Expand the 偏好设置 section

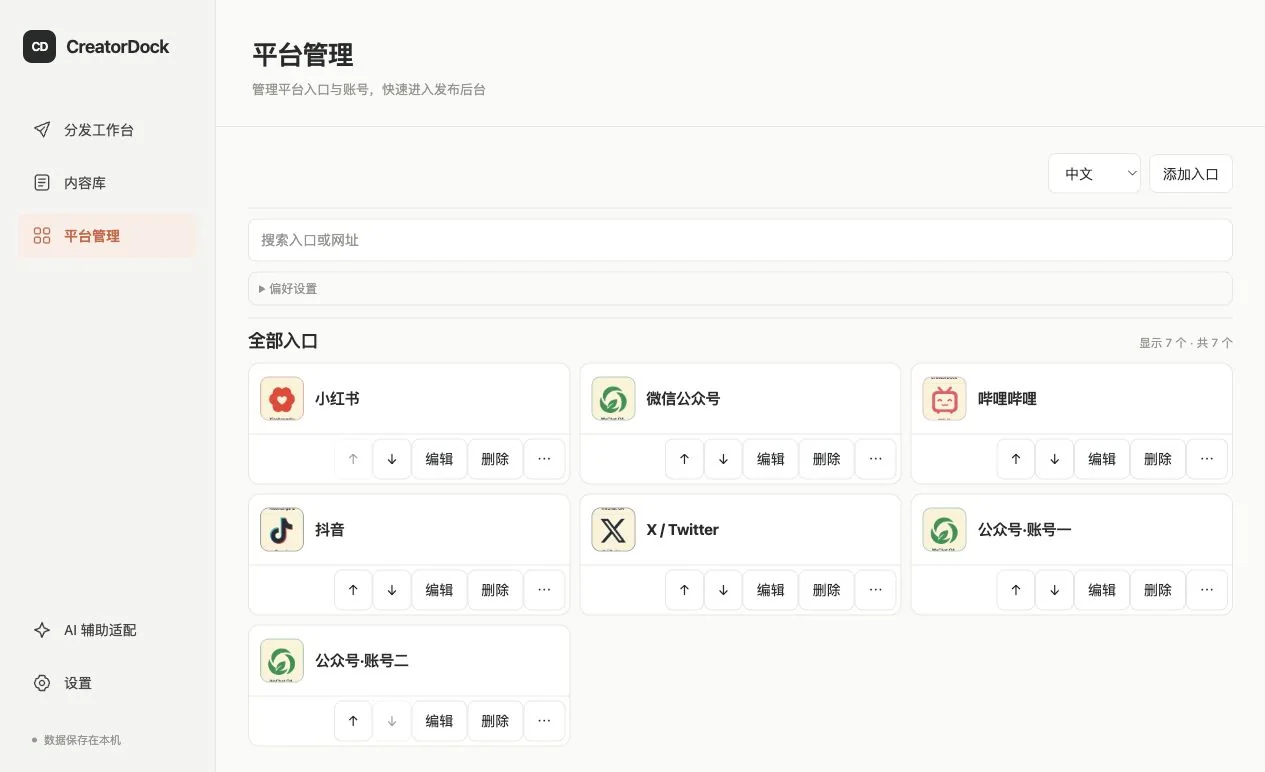(740, 289)
